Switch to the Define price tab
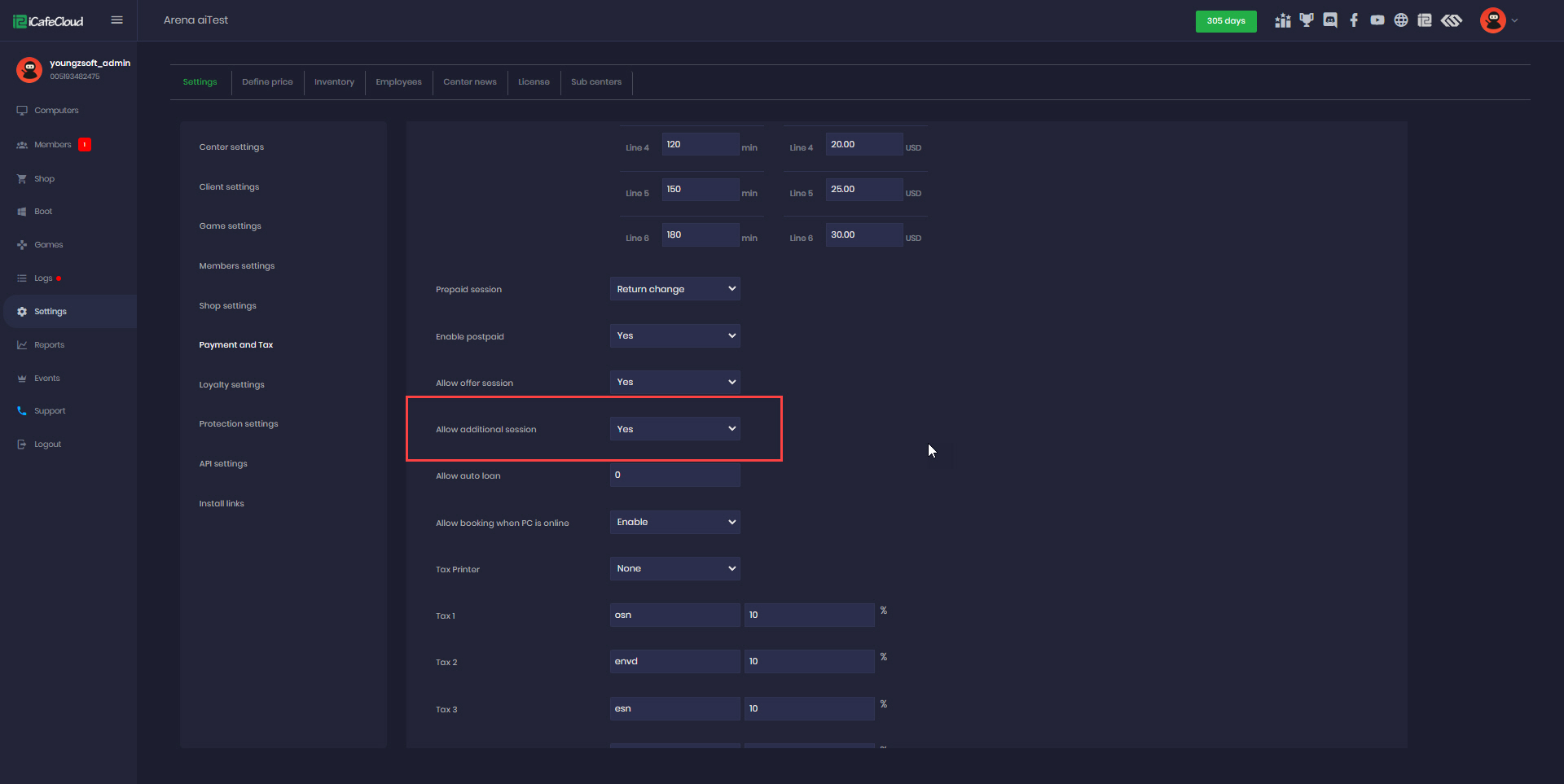1564x784 pixels. coord(267,82)
